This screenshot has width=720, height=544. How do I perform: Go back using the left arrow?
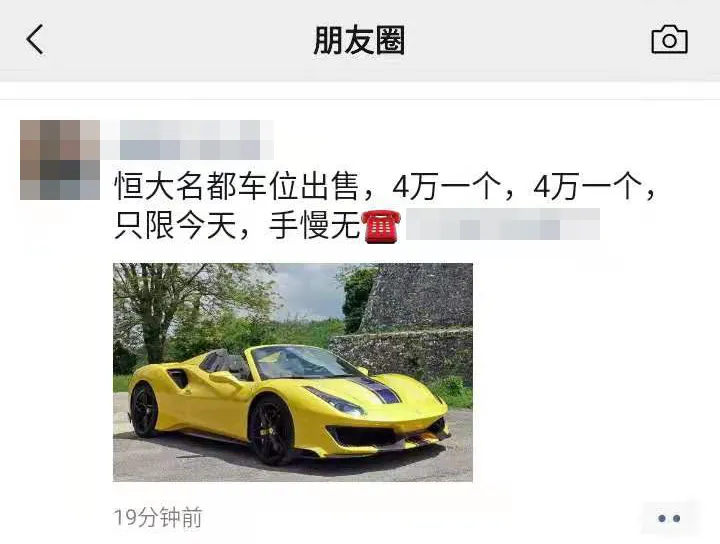click(35, 39)
